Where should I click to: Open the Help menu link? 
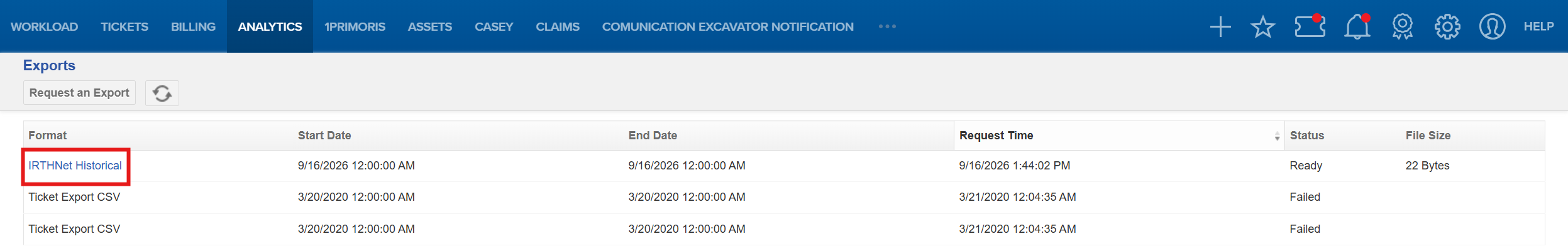click(x=1538, y=26)
